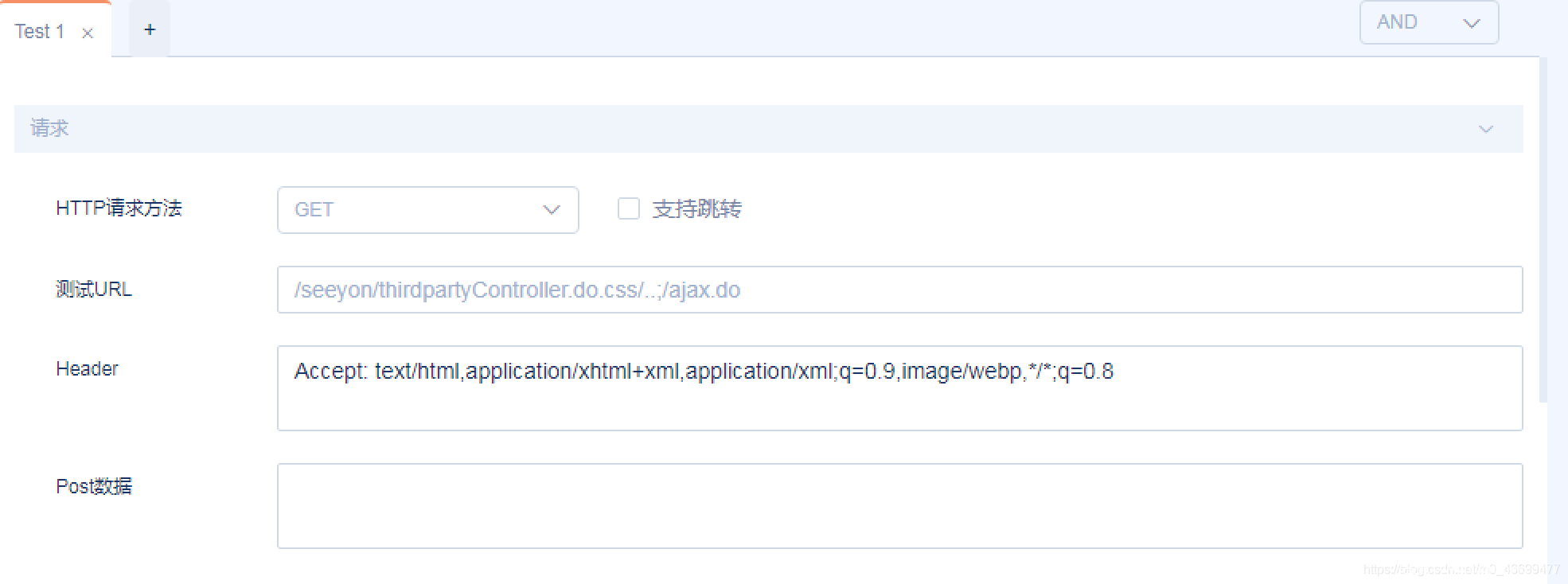Click the 请求 section header bar
Screen dimensions: 1568x584
[x=716, y=129]
